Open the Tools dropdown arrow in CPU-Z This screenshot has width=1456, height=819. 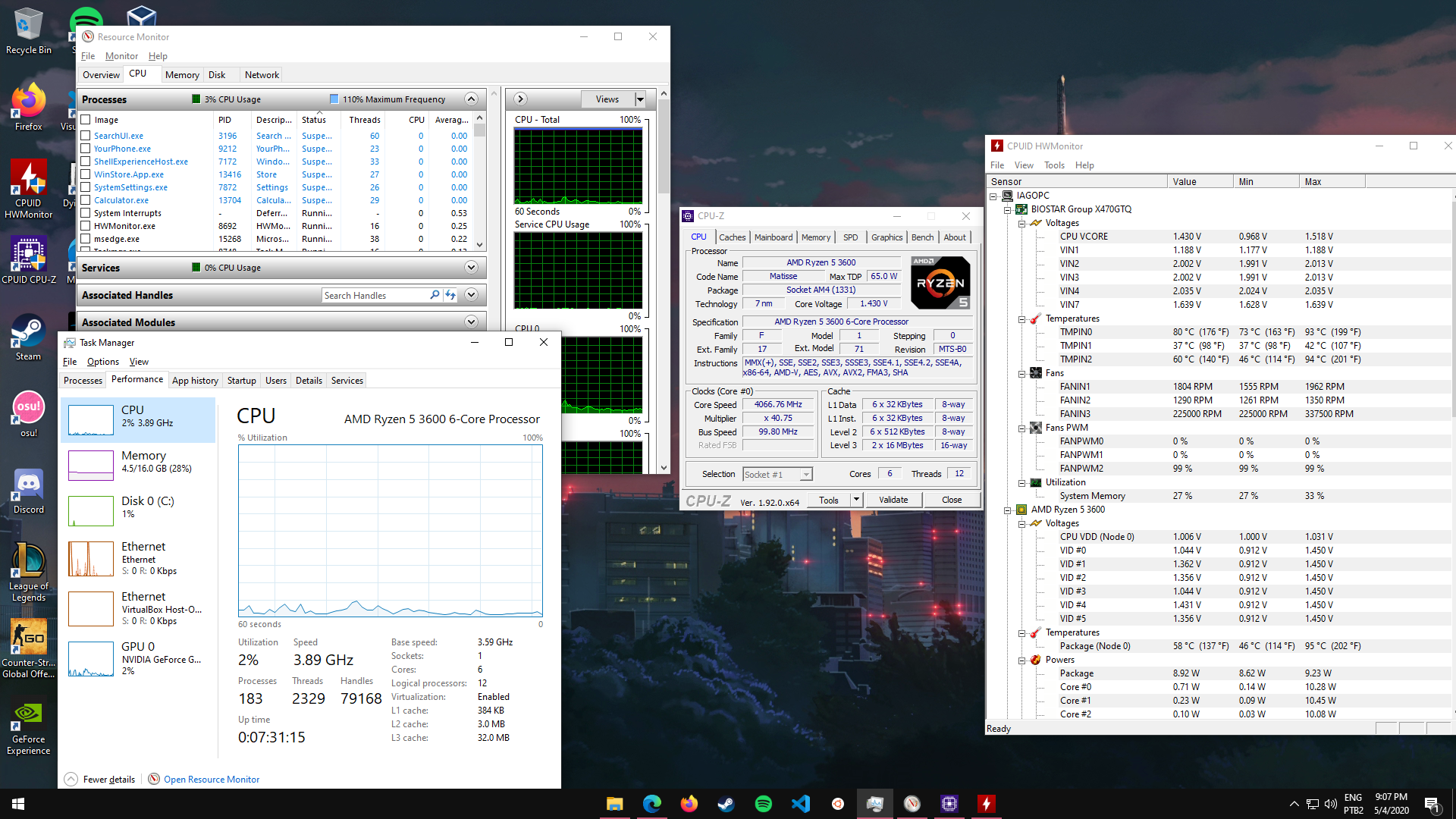coord(856,500)
